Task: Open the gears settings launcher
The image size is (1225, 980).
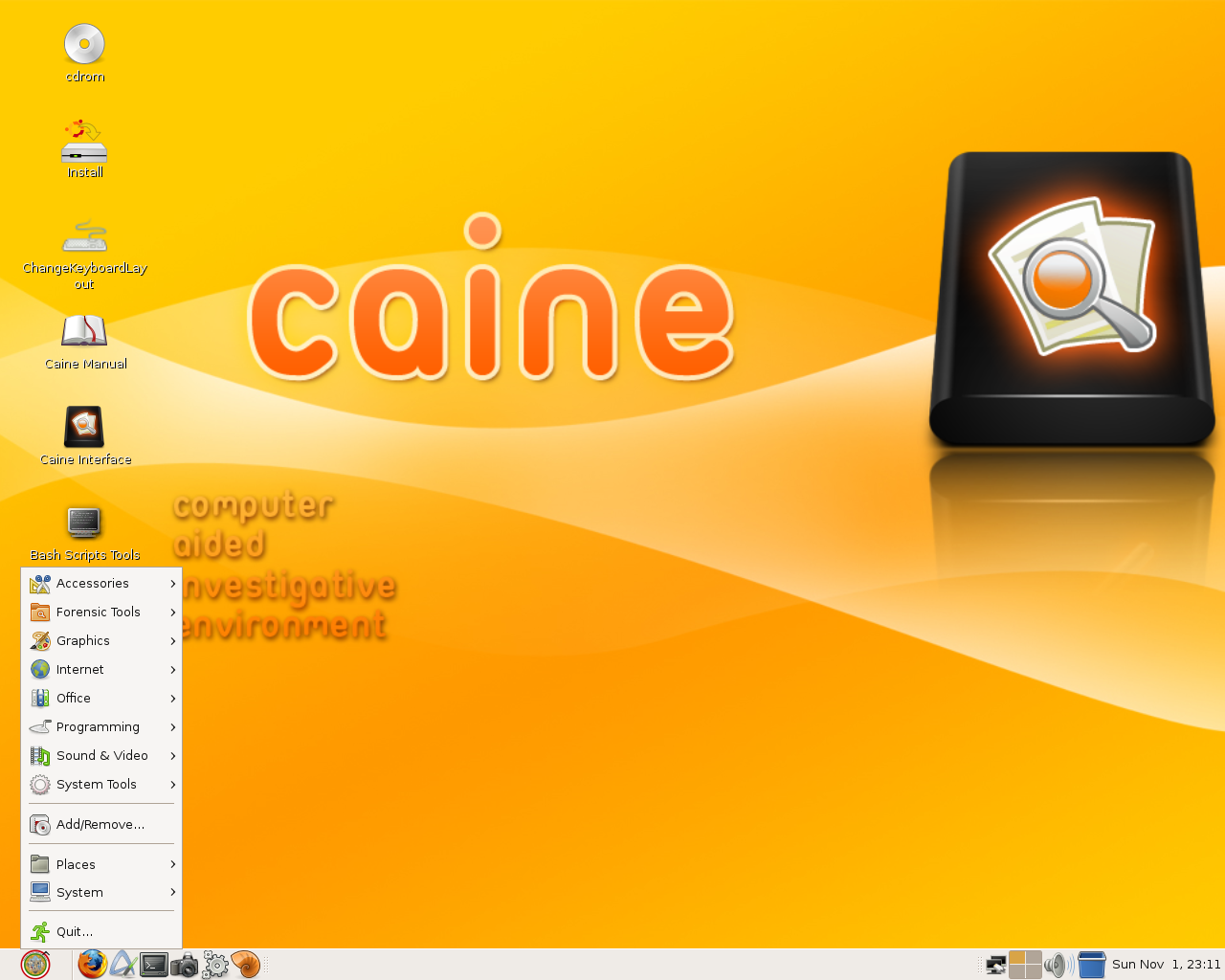Action: tap(215, 965)
